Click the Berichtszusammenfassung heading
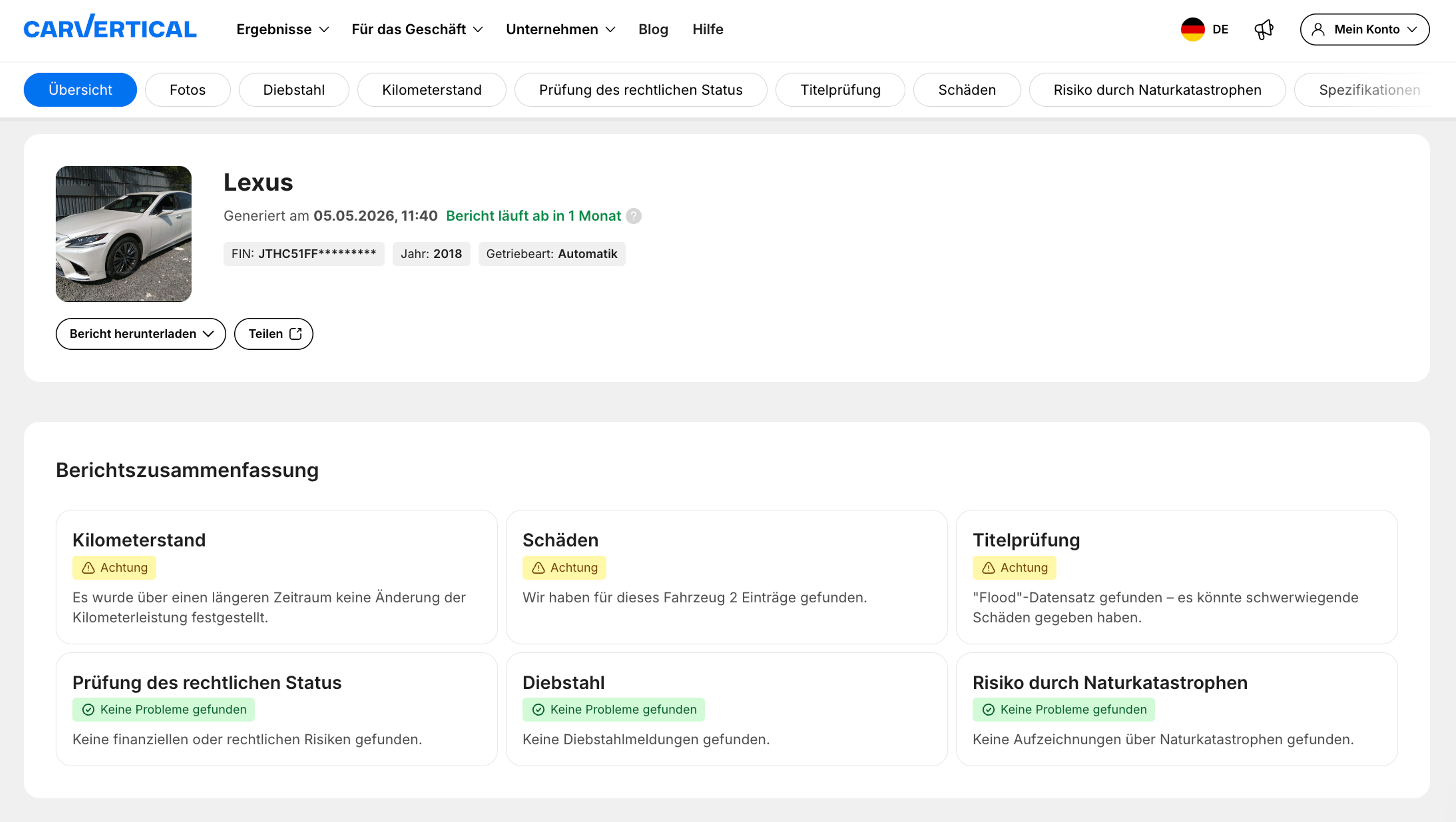This screenshot has height=822, width=1456. [x=187, y=470]
